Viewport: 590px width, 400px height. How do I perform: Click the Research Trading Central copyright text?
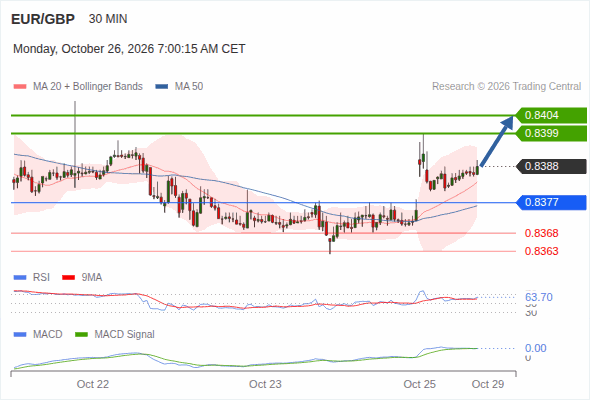(x=506, y=87)
